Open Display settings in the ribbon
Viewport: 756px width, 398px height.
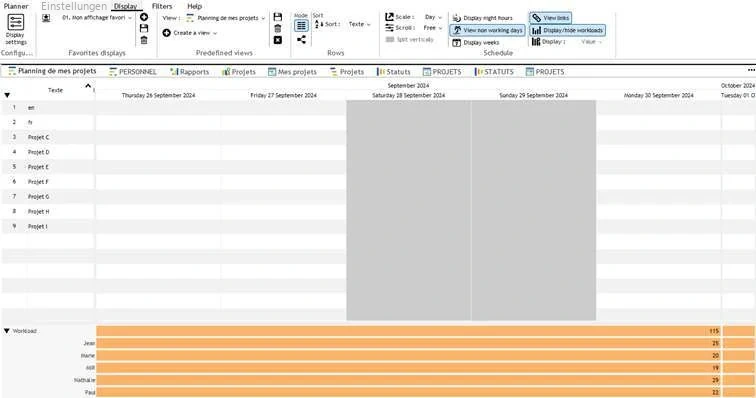(15, 30)
